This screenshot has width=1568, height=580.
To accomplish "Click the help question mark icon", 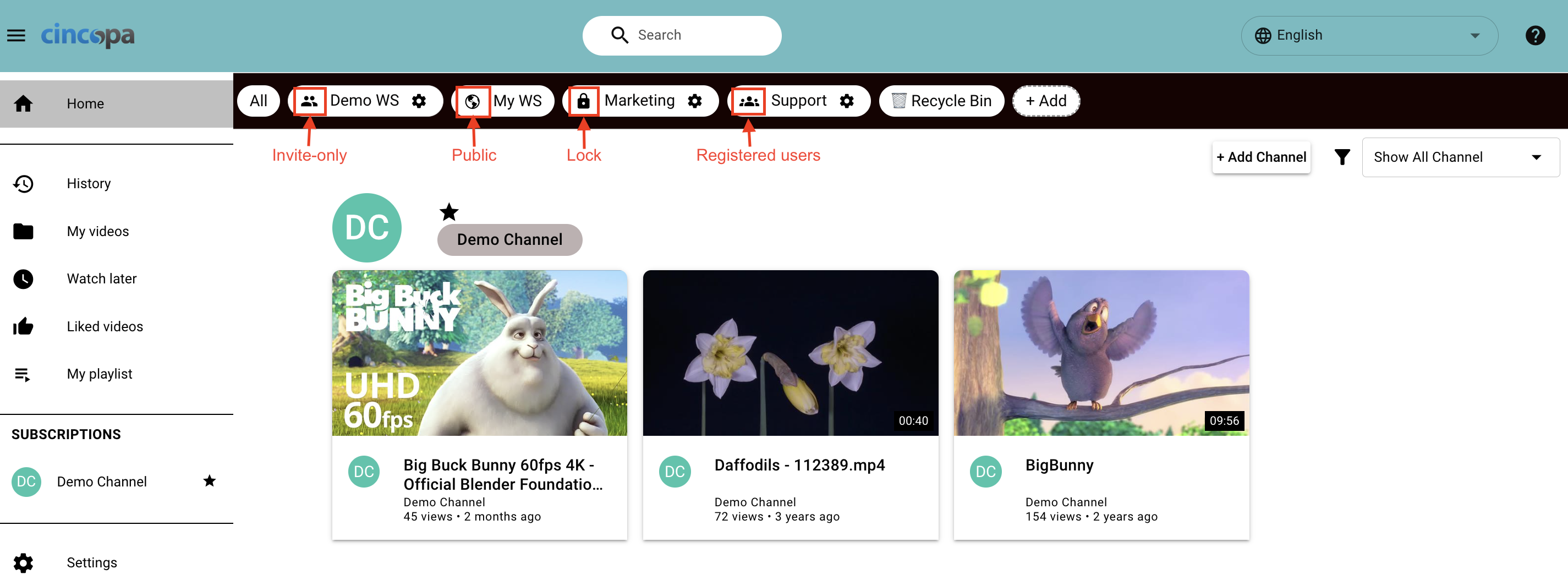I will tap(1534, 35).
